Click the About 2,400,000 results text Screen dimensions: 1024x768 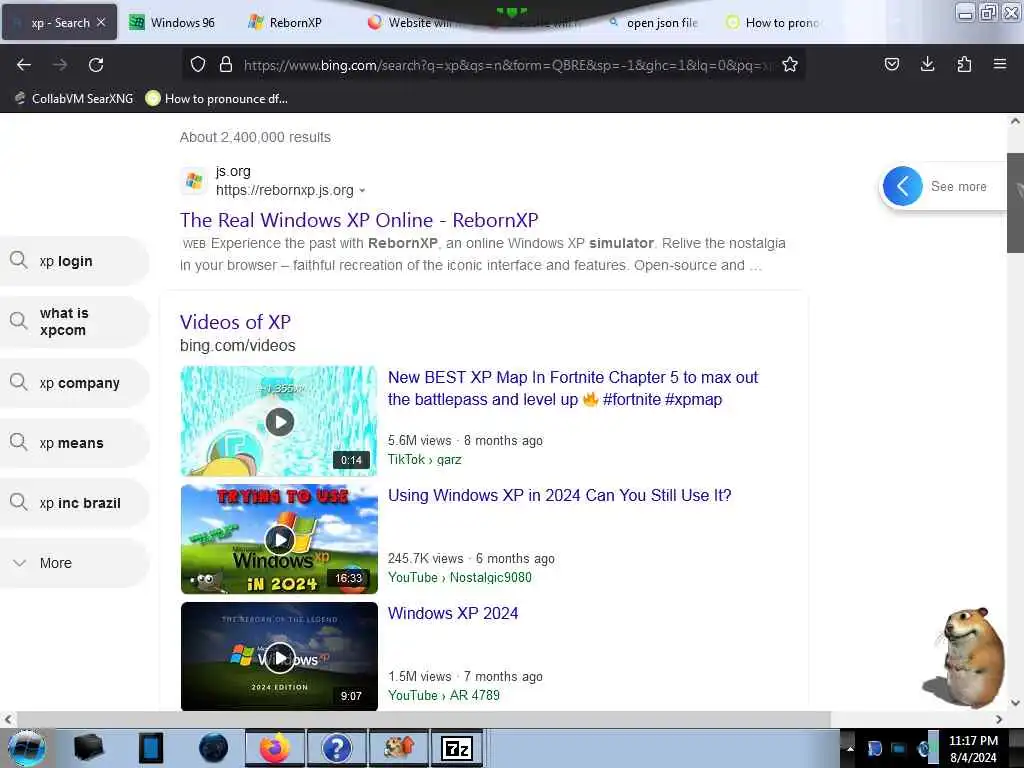255,137
